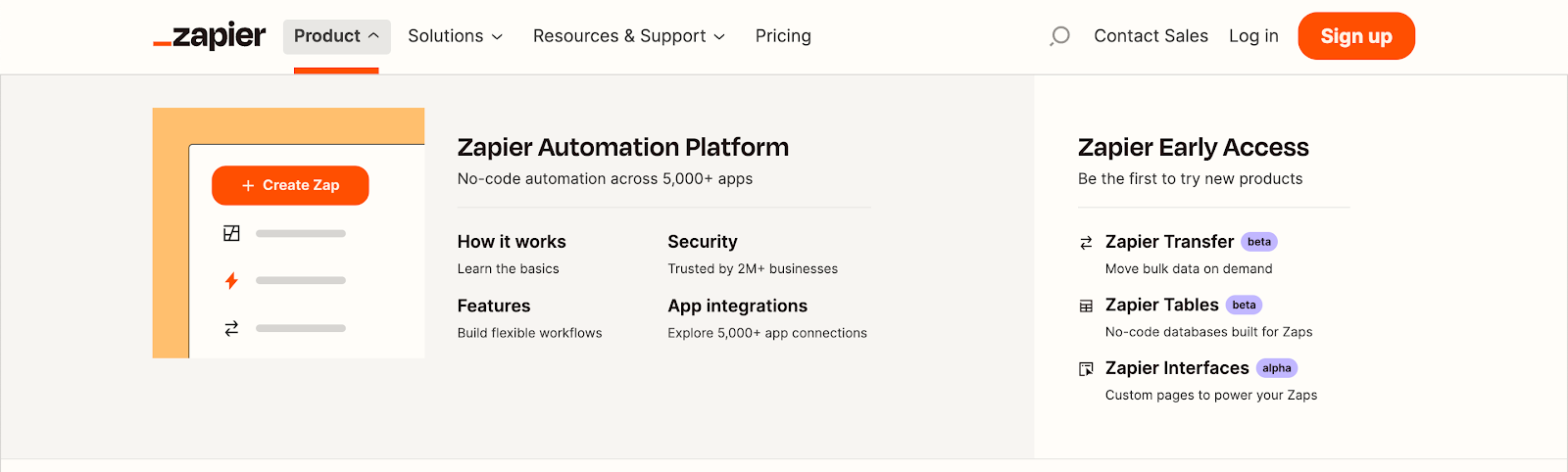
Task: Click the Zapier Tables grid icon
Action: (x=1086, y=306)
